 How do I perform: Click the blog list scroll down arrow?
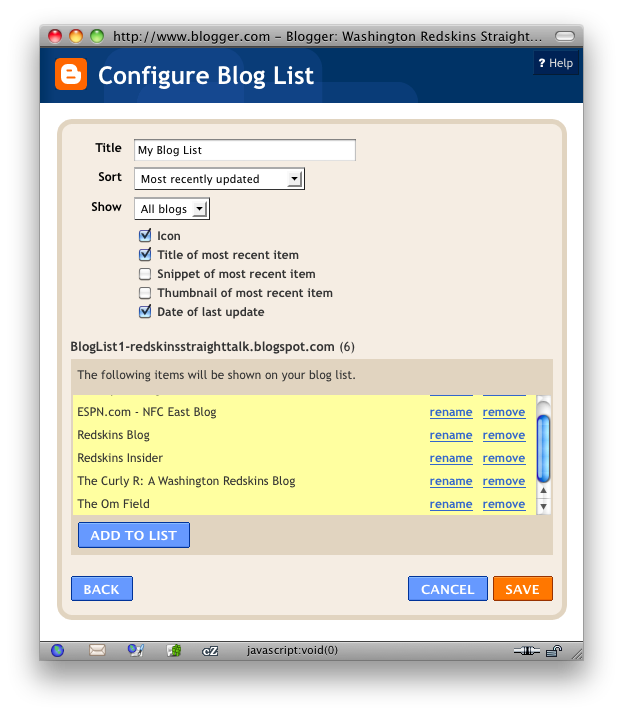coord(543,506)
